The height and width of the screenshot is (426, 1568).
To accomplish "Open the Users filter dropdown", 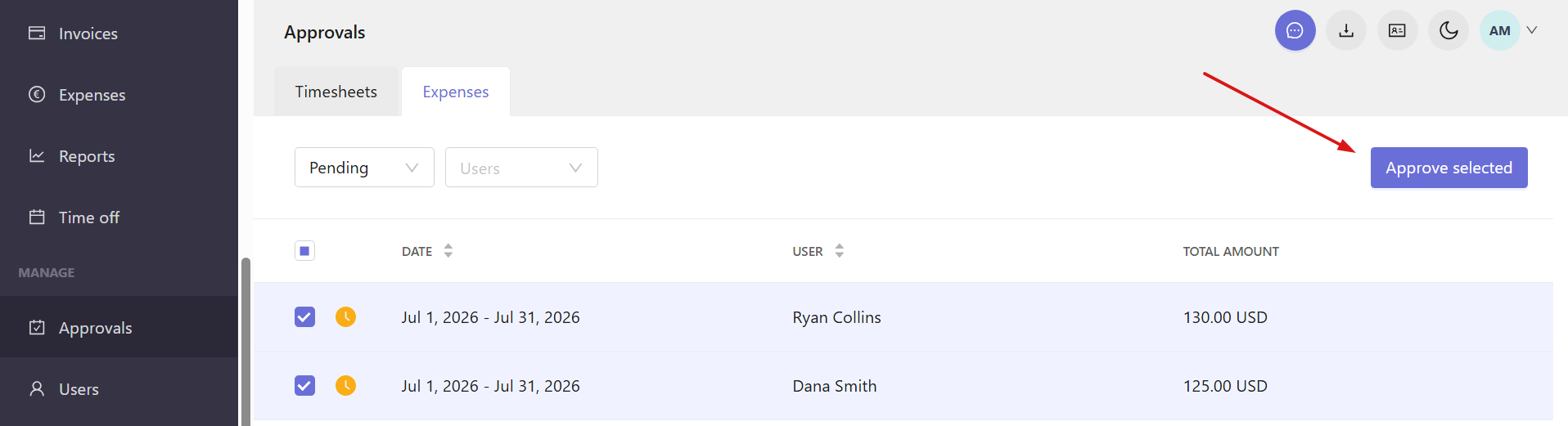I will point(521,168).
